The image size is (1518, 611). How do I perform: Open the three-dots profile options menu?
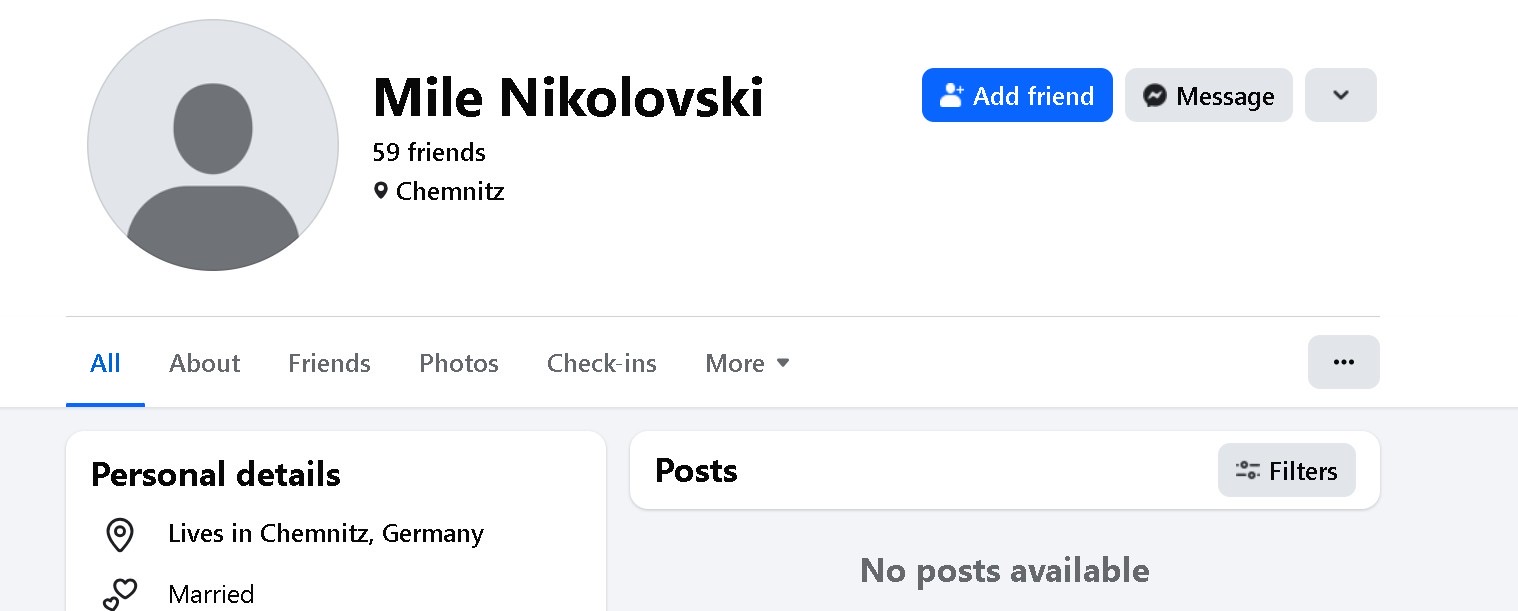1343,362
